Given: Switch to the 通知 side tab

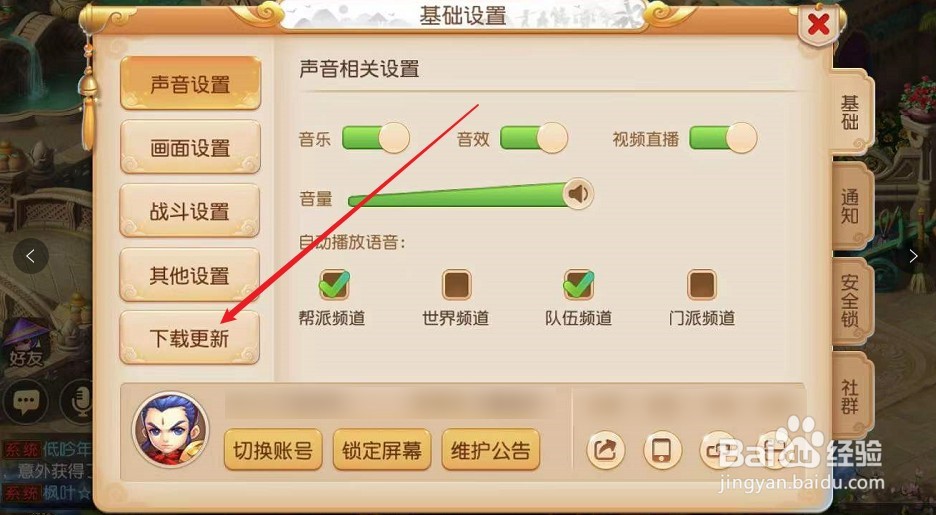Looking at the screenshot, I should pos(852,206).
